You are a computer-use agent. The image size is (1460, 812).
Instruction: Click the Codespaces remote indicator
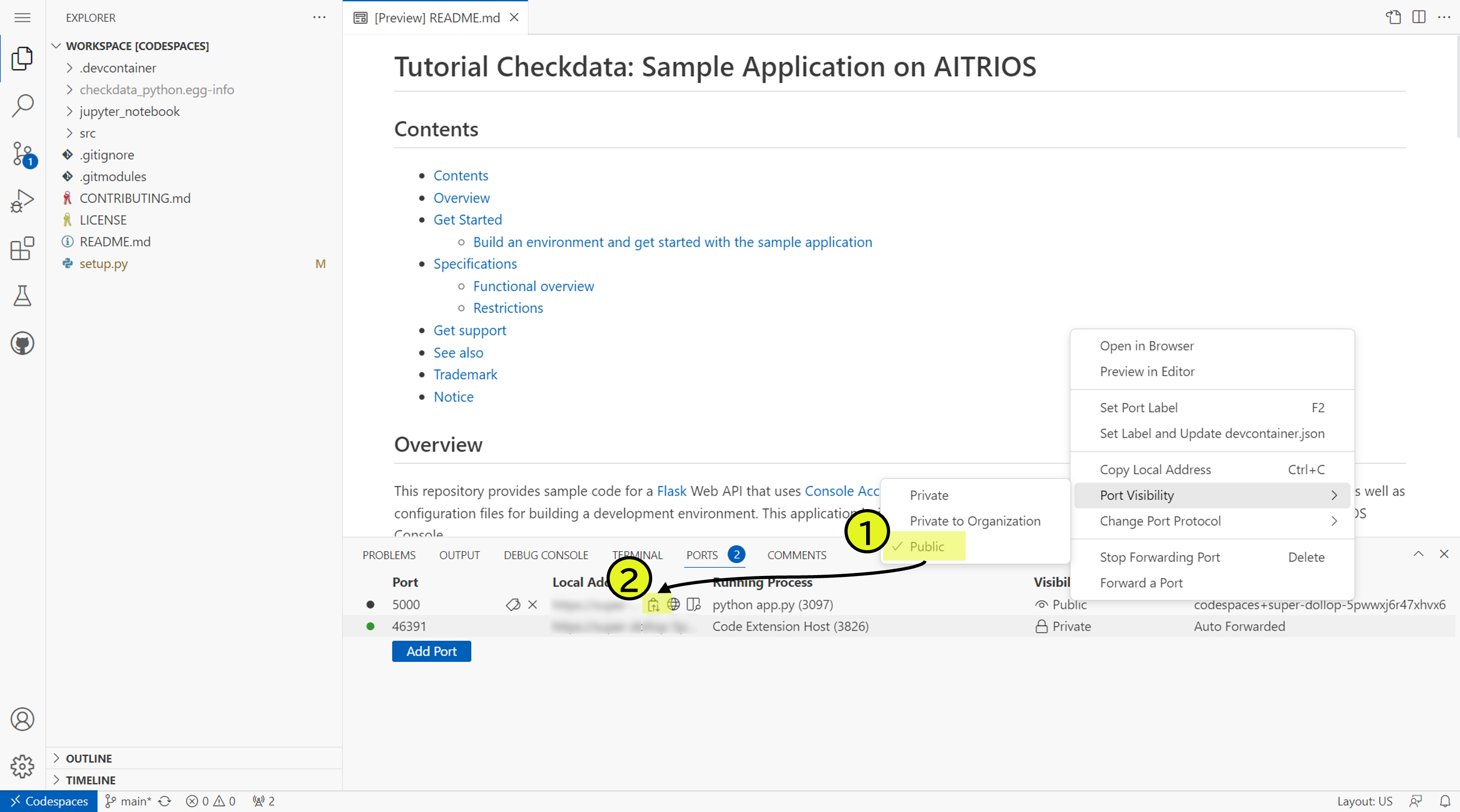click(49, 801)
